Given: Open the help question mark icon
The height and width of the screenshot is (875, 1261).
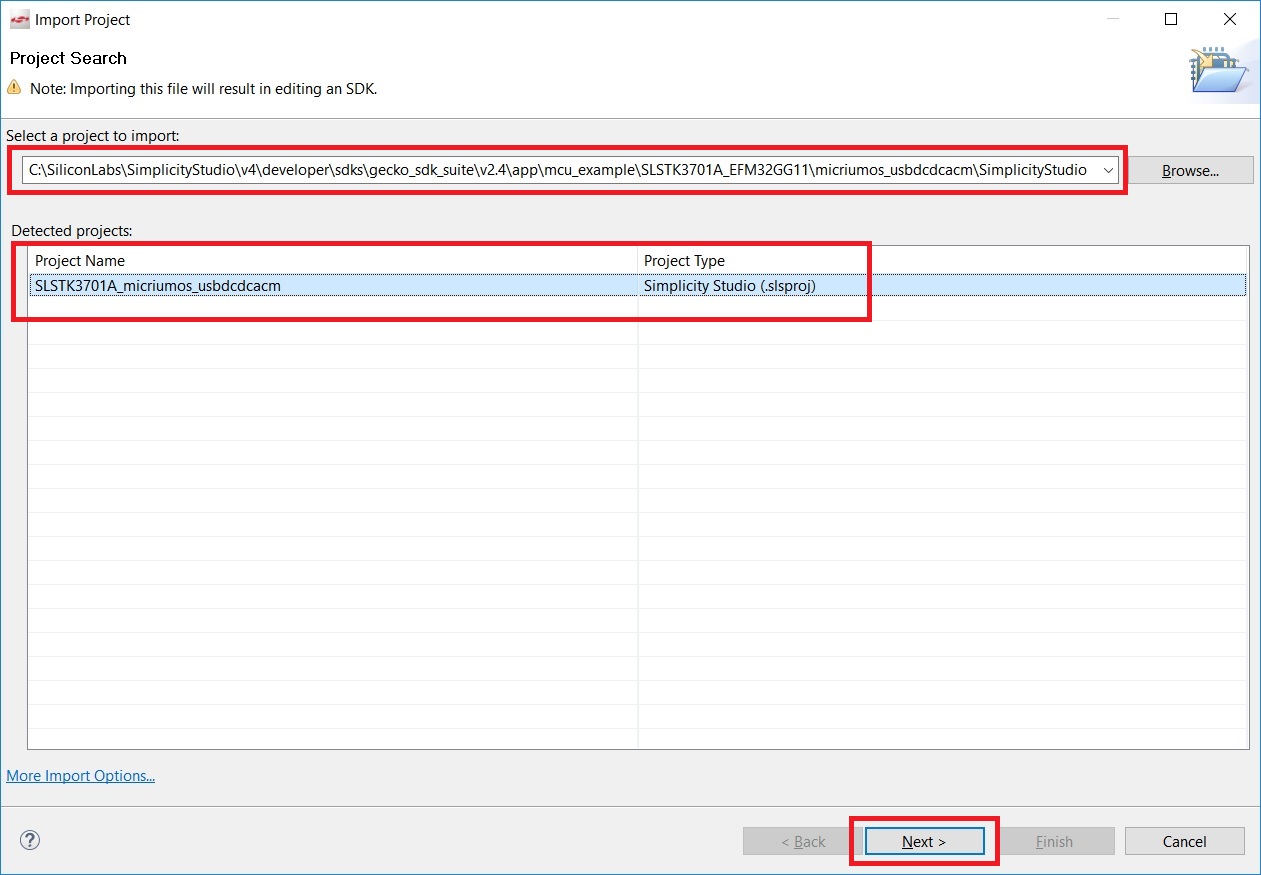Looking at the screenshot, I should (30, 840).
